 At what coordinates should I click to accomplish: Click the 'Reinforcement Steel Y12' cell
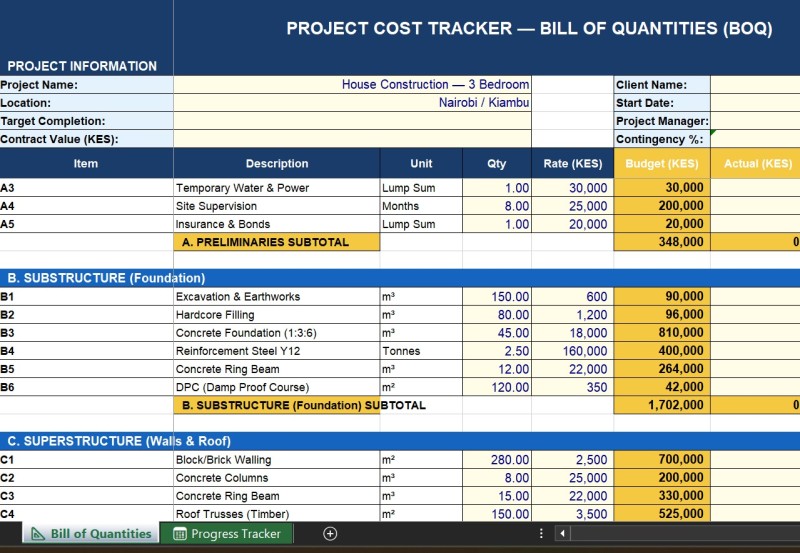click(277, 350)
